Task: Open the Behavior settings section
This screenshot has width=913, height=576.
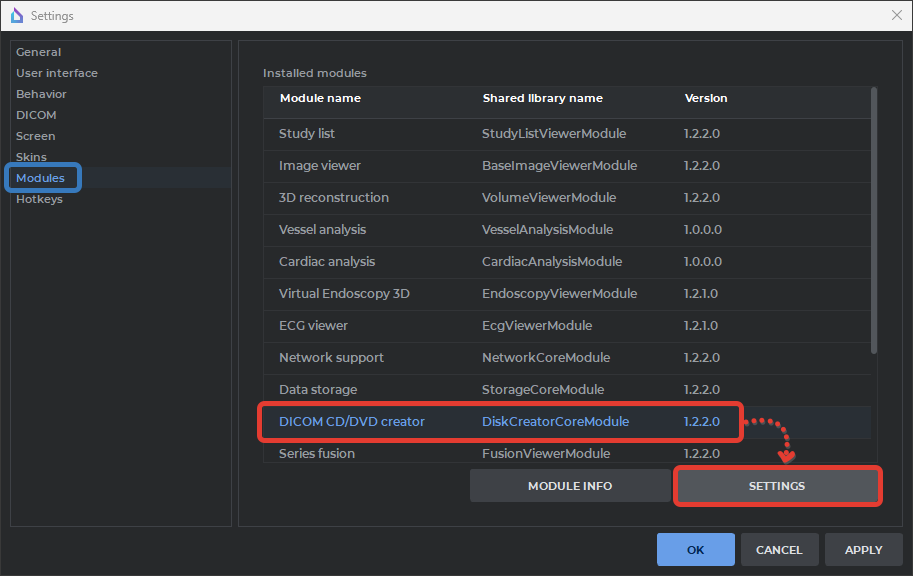Action: [41, 94]
